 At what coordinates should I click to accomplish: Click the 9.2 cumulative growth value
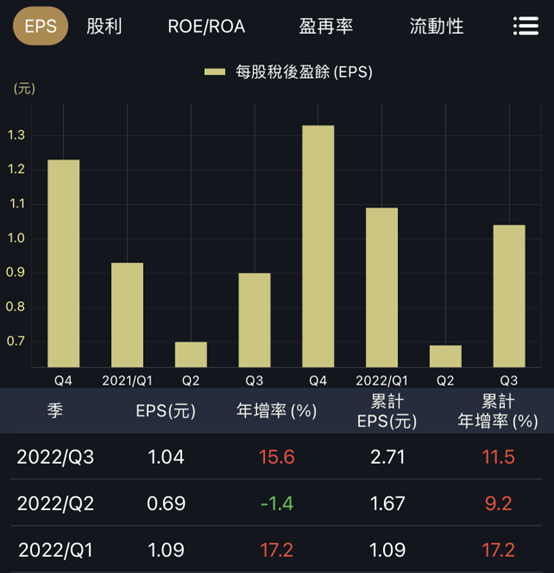[498, 503]
